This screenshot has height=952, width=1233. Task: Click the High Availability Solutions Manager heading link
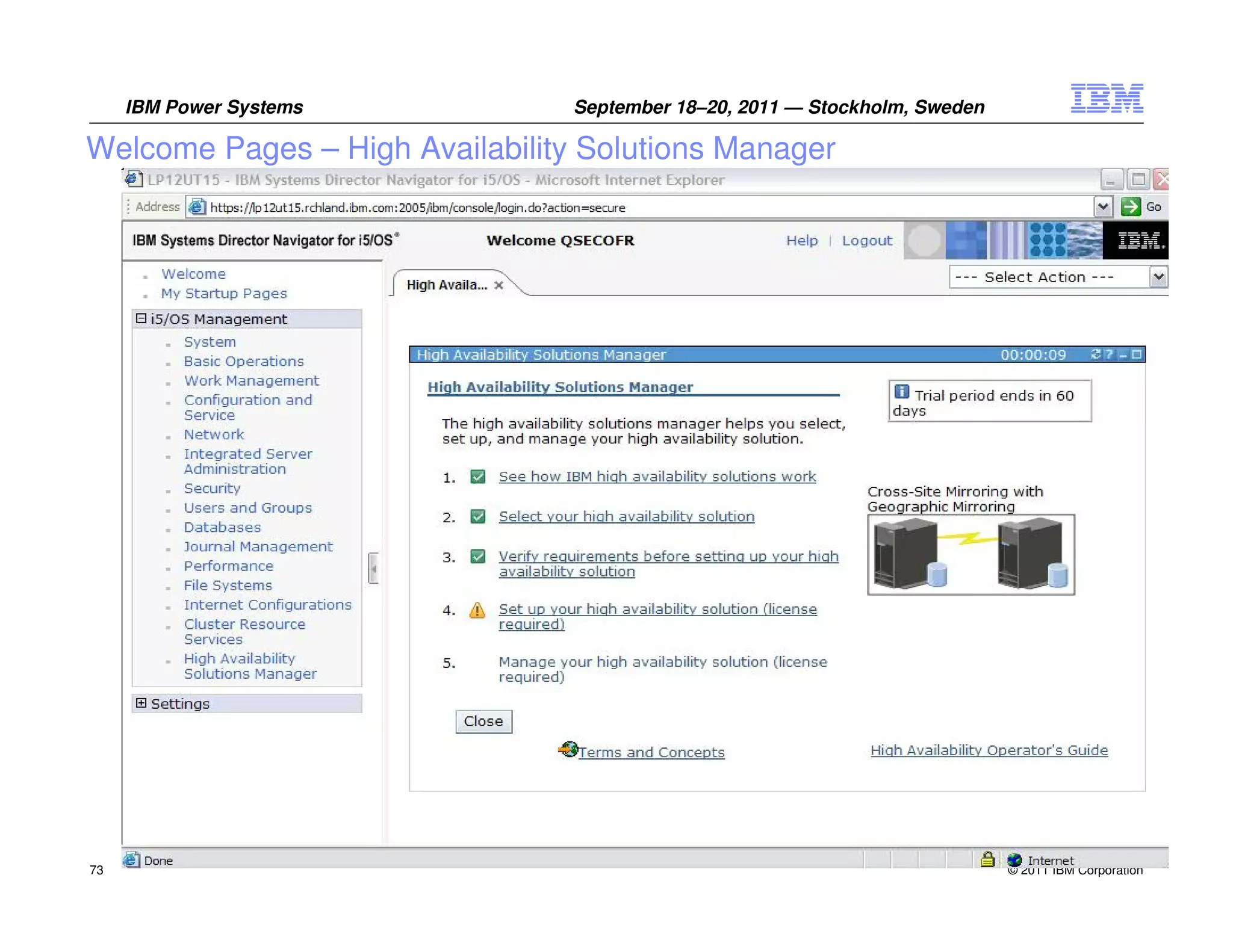click(x=560, y=387)
